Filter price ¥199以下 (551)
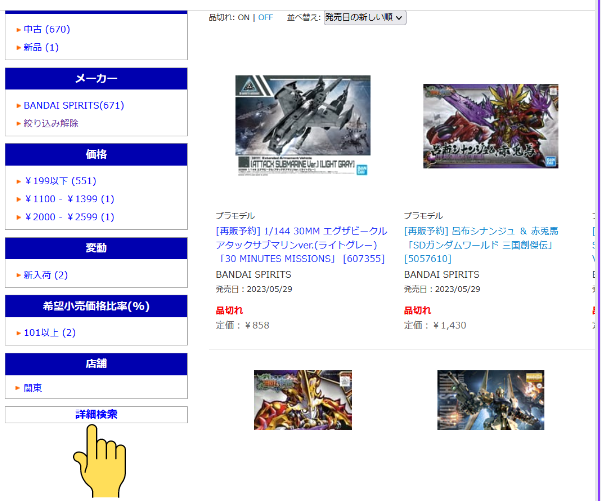601x501 pixels. tap(60, 181)
